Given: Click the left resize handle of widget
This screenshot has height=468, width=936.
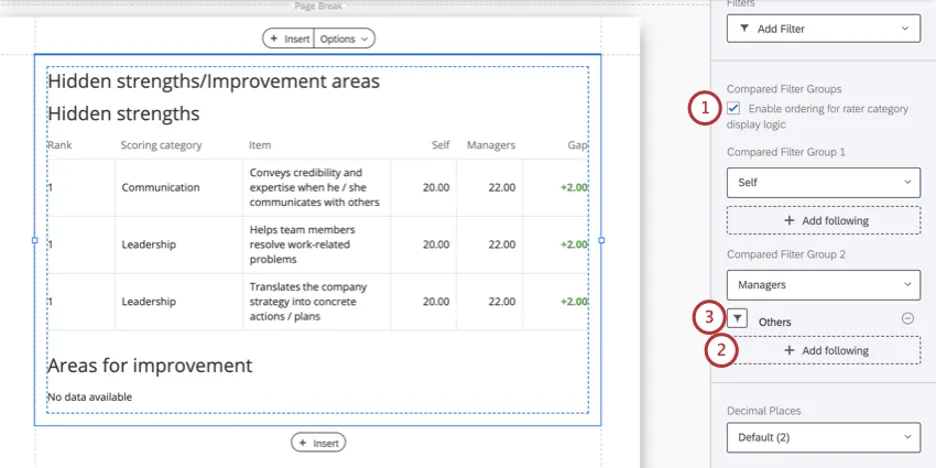Looking at the screenshot, I should click(x=35, y=240).
